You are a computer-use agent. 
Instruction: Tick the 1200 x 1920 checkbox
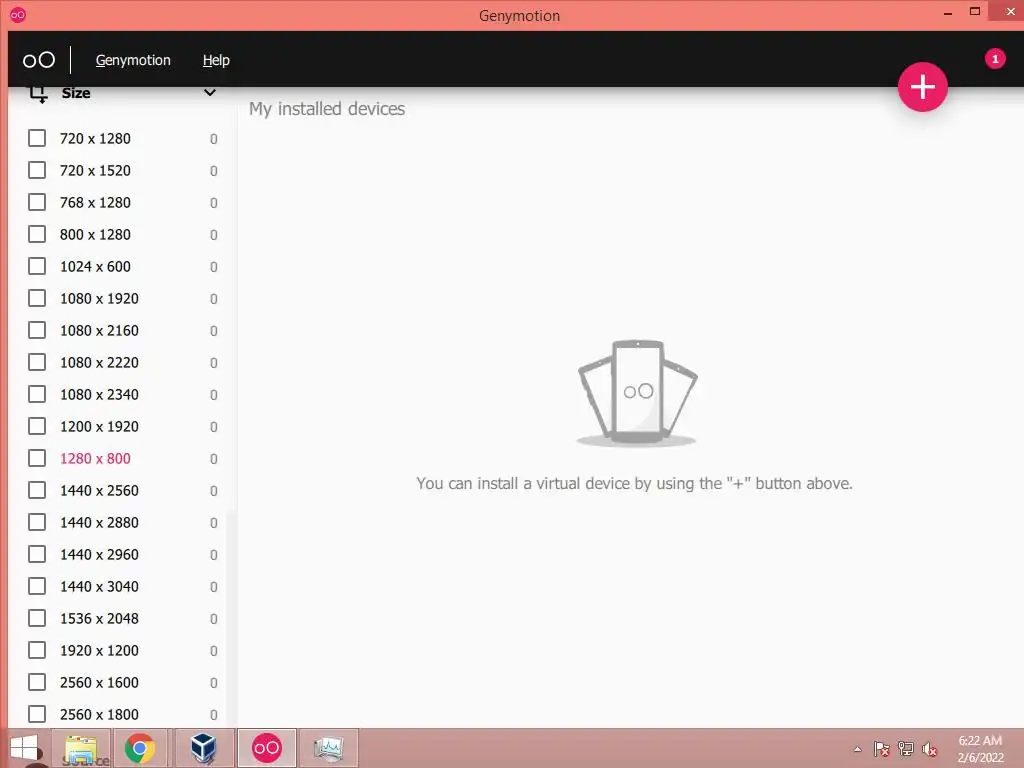coord(37,426)
